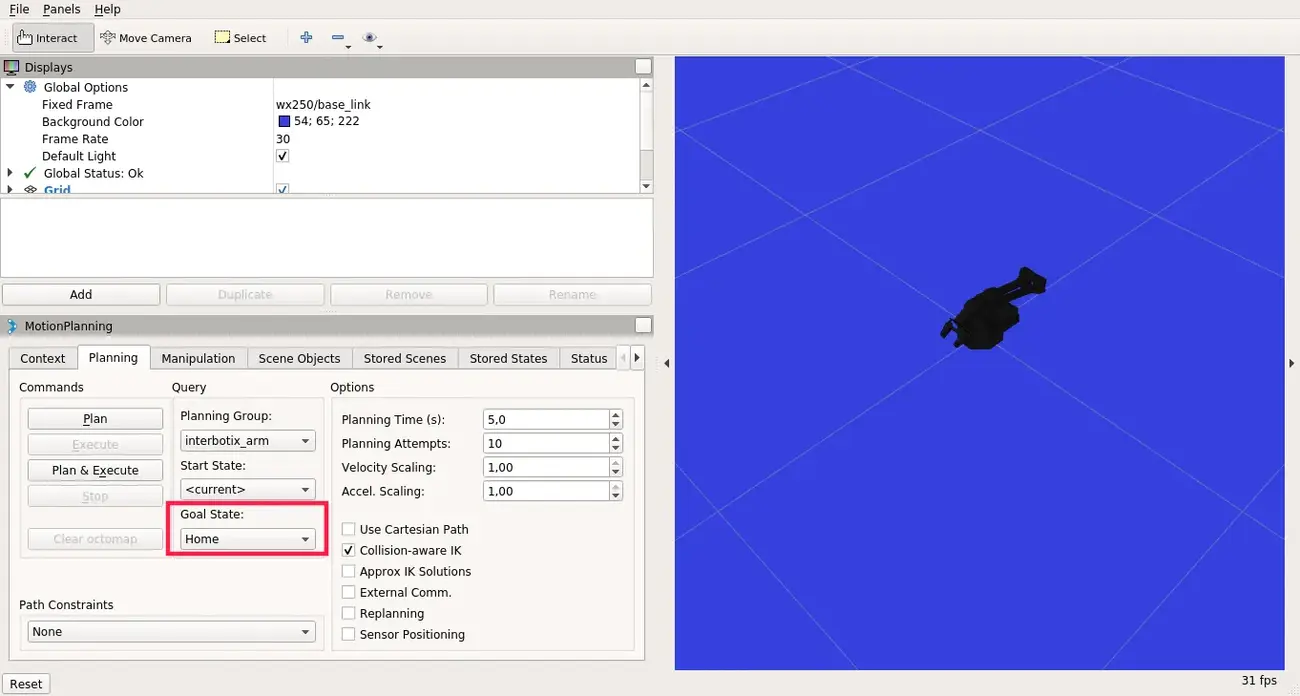1300x696 pixels.
Task: Click the Add display button
Action: click(x=81, y=294)
